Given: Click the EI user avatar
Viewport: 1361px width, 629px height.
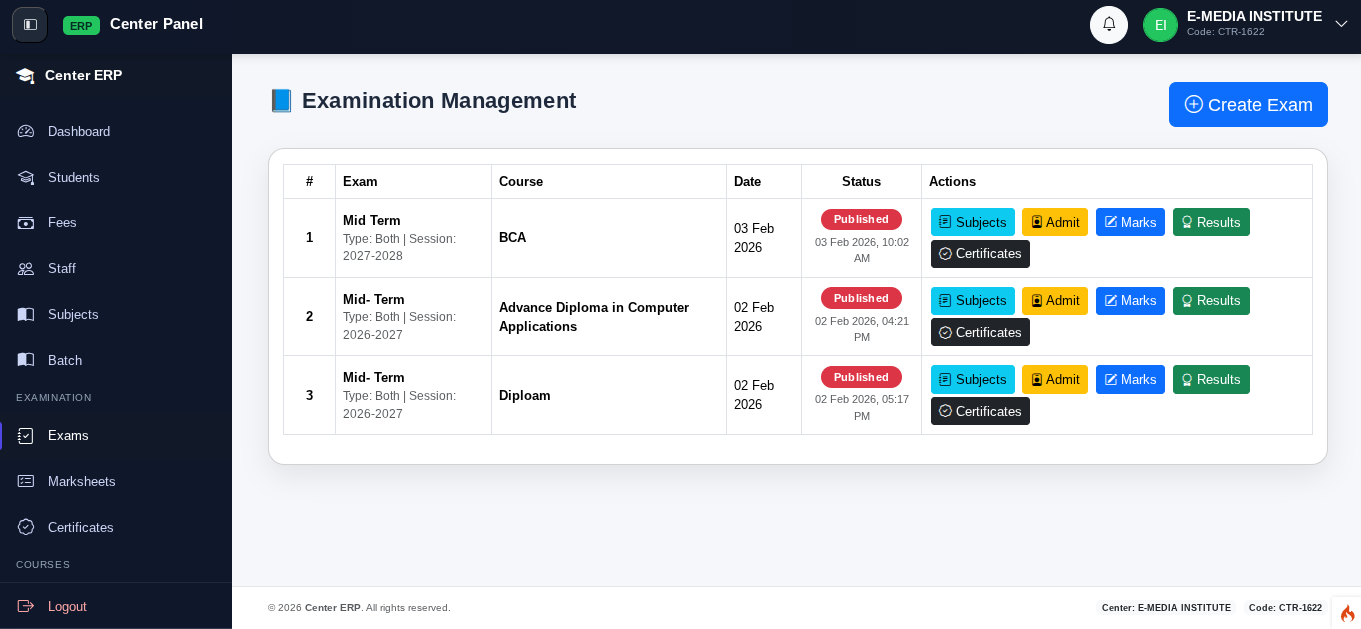Looking at the screenshot, I should tap(1160, 25).
